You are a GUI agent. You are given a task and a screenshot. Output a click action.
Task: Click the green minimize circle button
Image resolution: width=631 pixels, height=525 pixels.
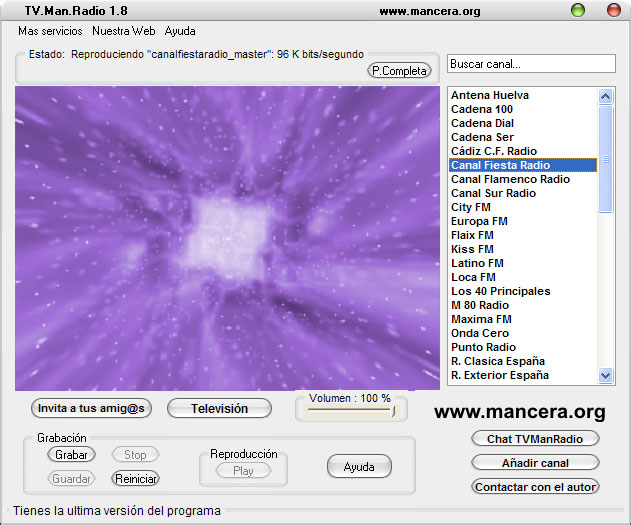click(578, 10)
